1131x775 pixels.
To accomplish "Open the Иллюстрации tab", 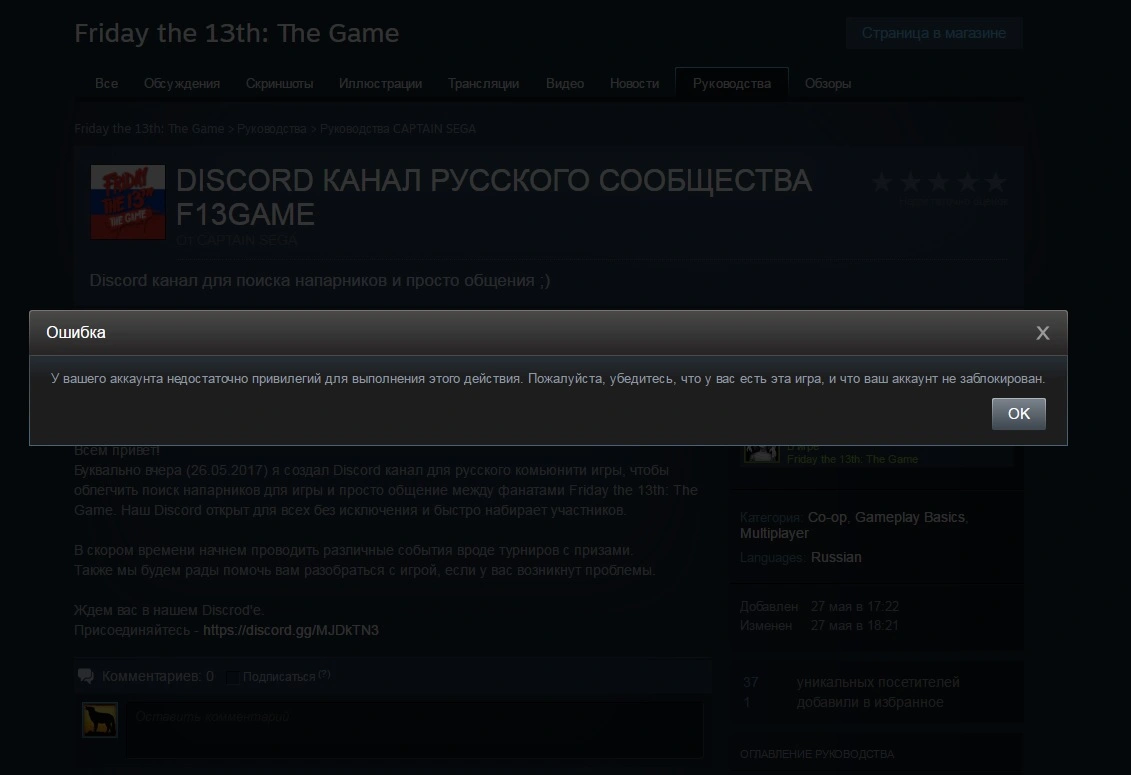I will click(x=380, y=84).
